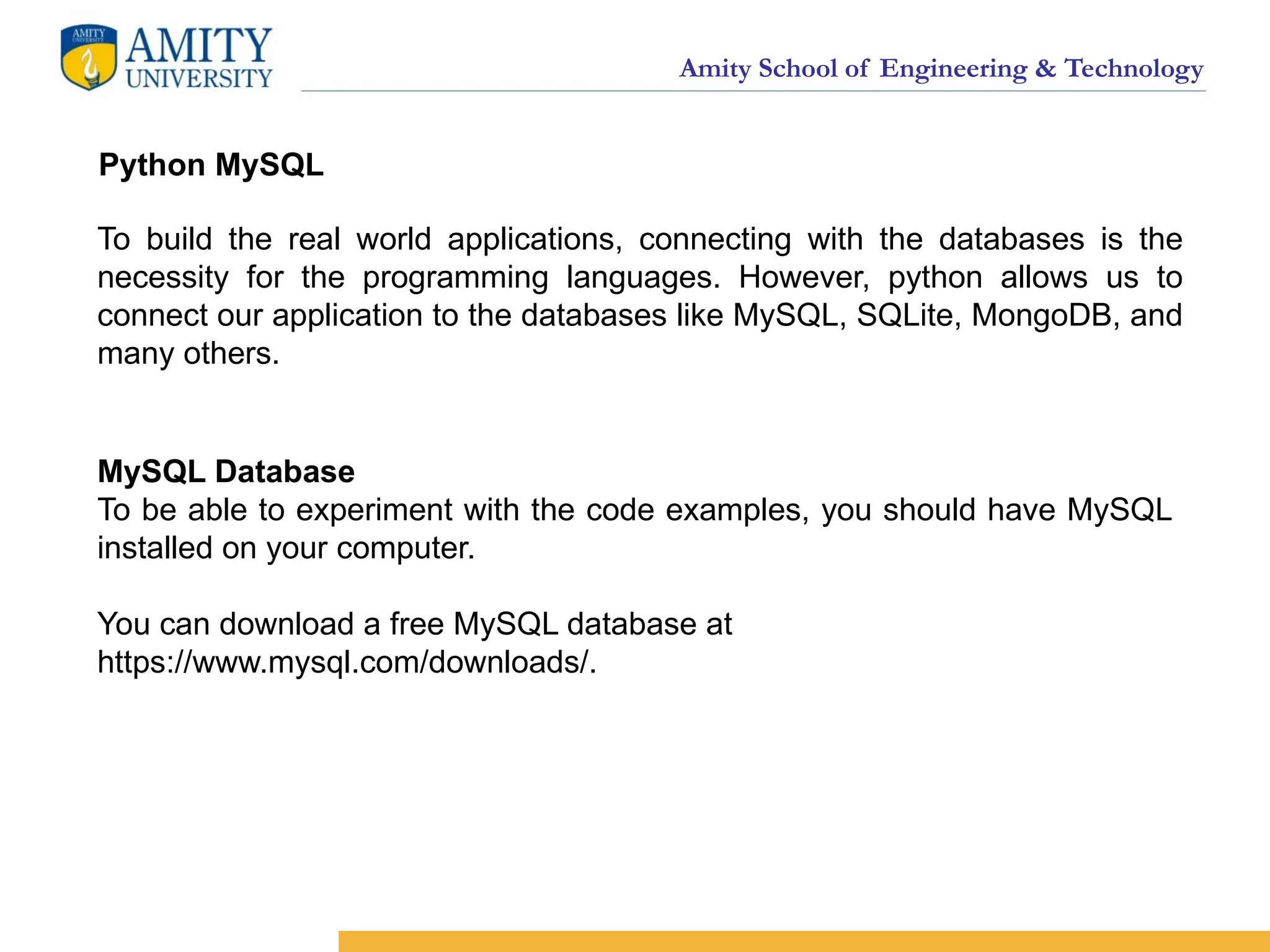Select the Python MySQL heading
The width and height of the screenshot is (1270, 952).
[x=211, y=165]
